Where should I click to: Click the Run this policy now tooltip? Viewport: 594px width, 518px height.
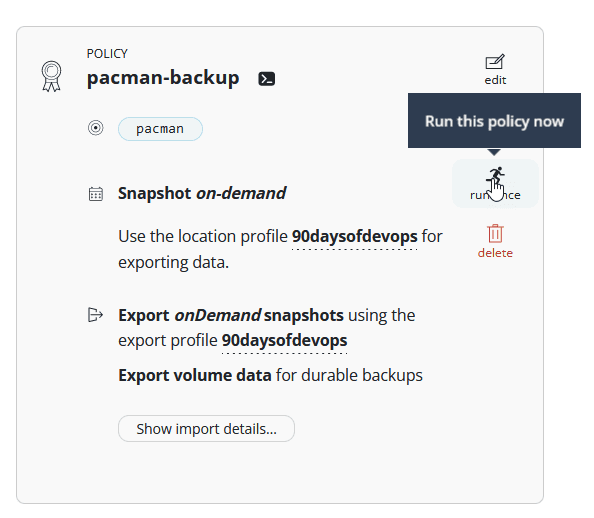(494, 121)
